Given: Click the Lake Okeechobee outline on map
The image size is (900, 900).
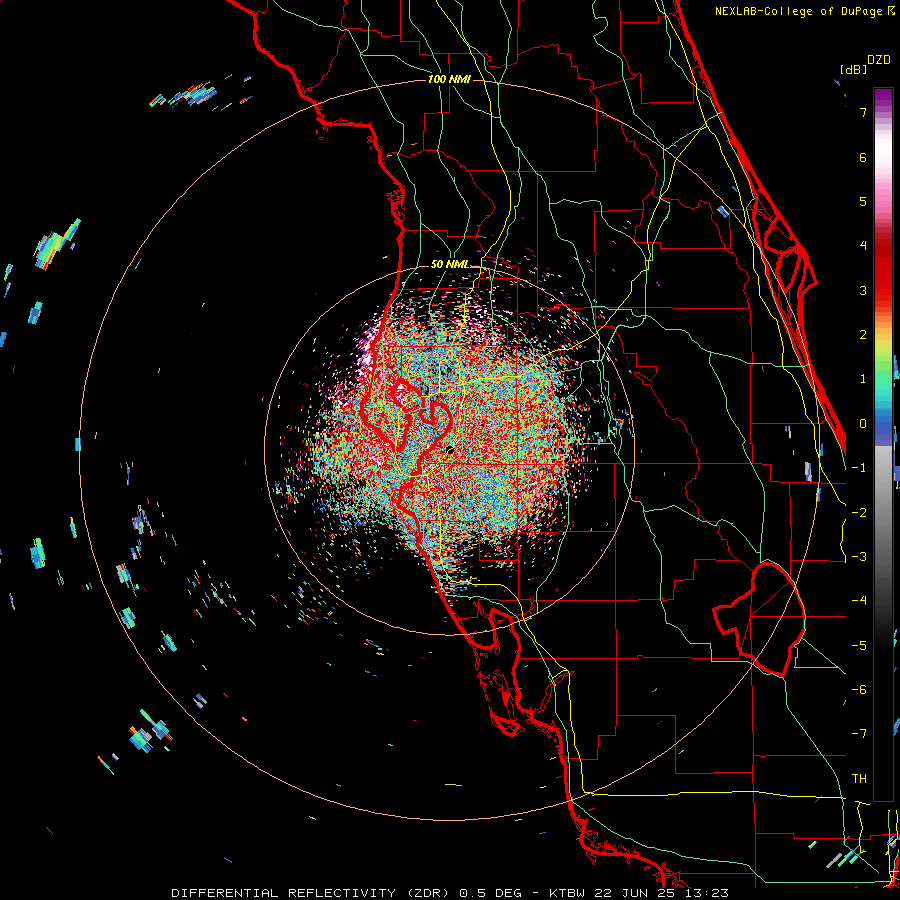Looking at the screenshot, I should pos(758,619).
